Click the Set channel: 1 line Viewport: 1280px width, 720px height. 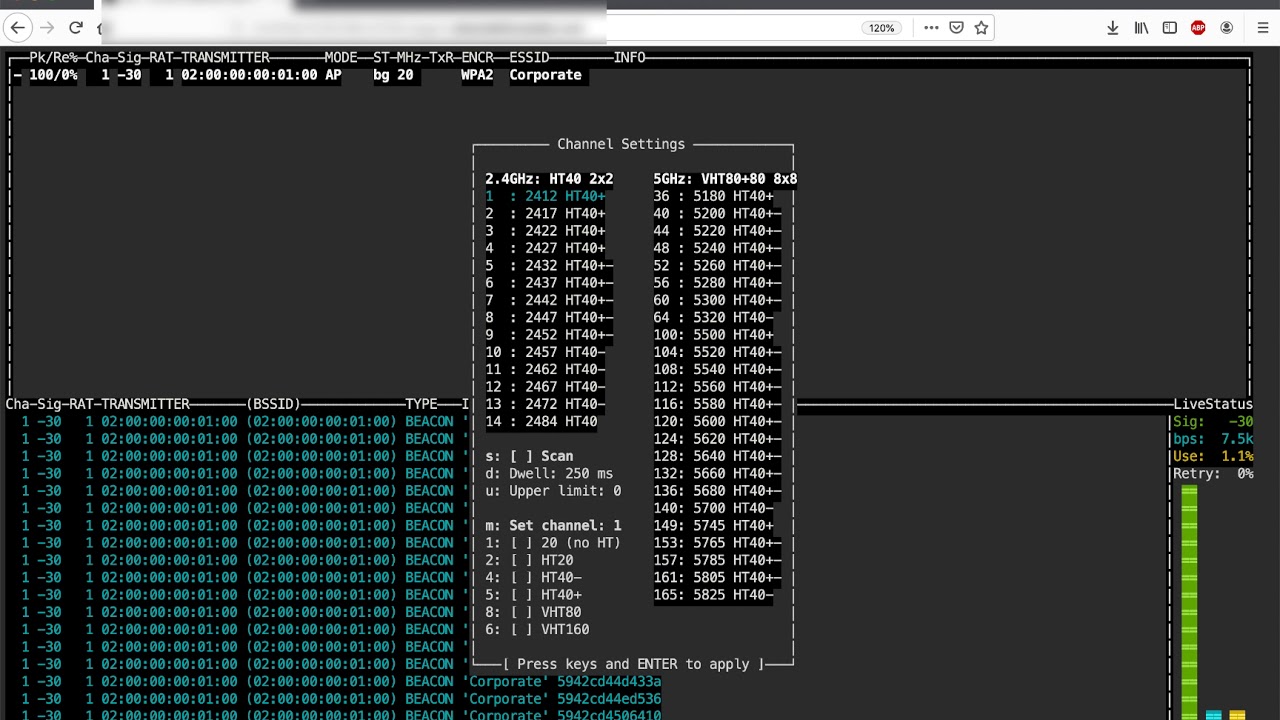pyautogui.click(x=553, y=525)
